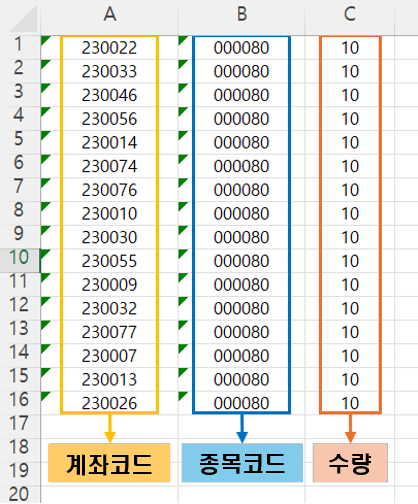Click 000080 cell in row 8

(x=242, y=213)
